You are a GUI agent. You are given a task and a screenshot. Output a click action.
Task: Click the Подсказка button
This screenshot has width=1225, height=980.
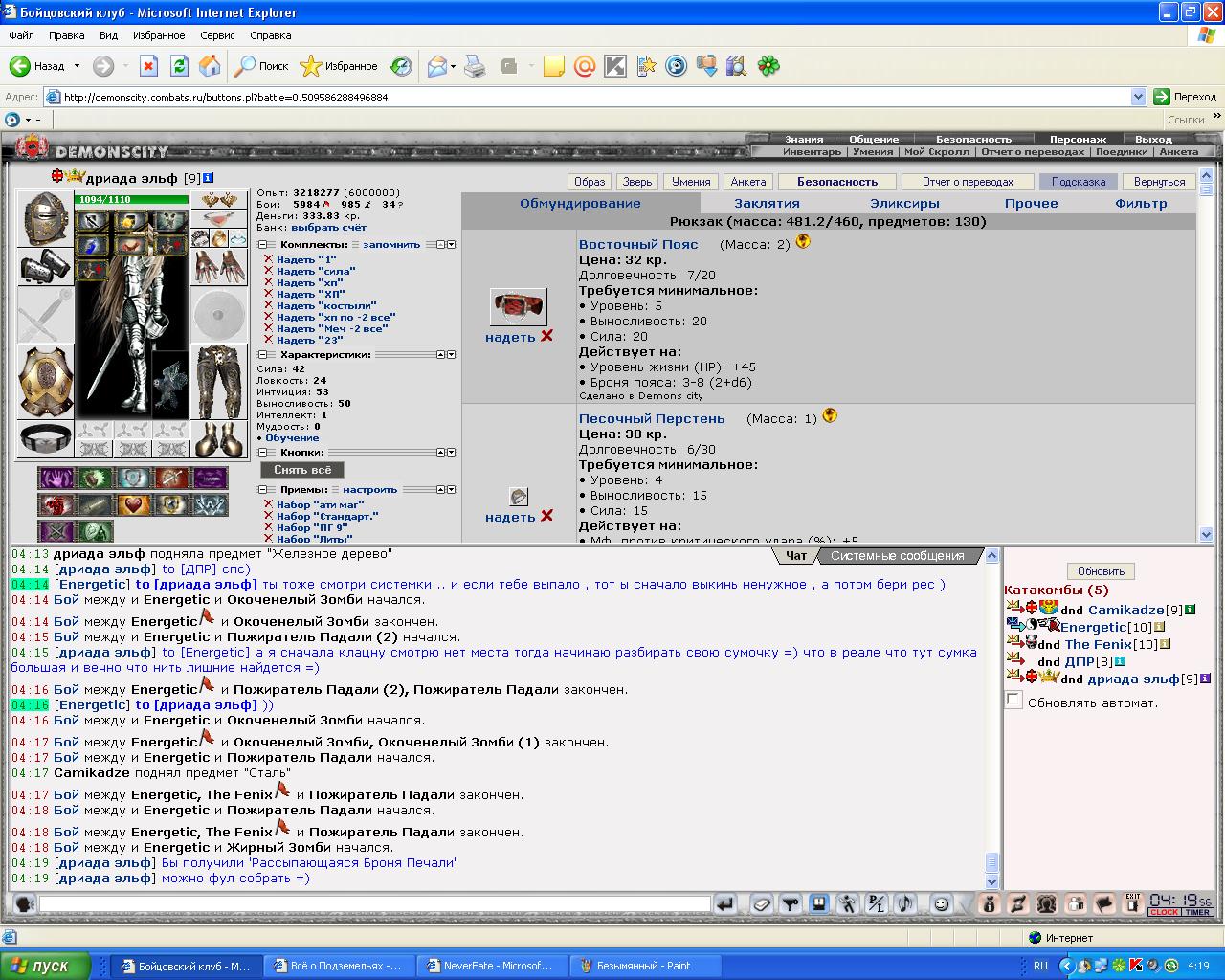(1078, 182)
